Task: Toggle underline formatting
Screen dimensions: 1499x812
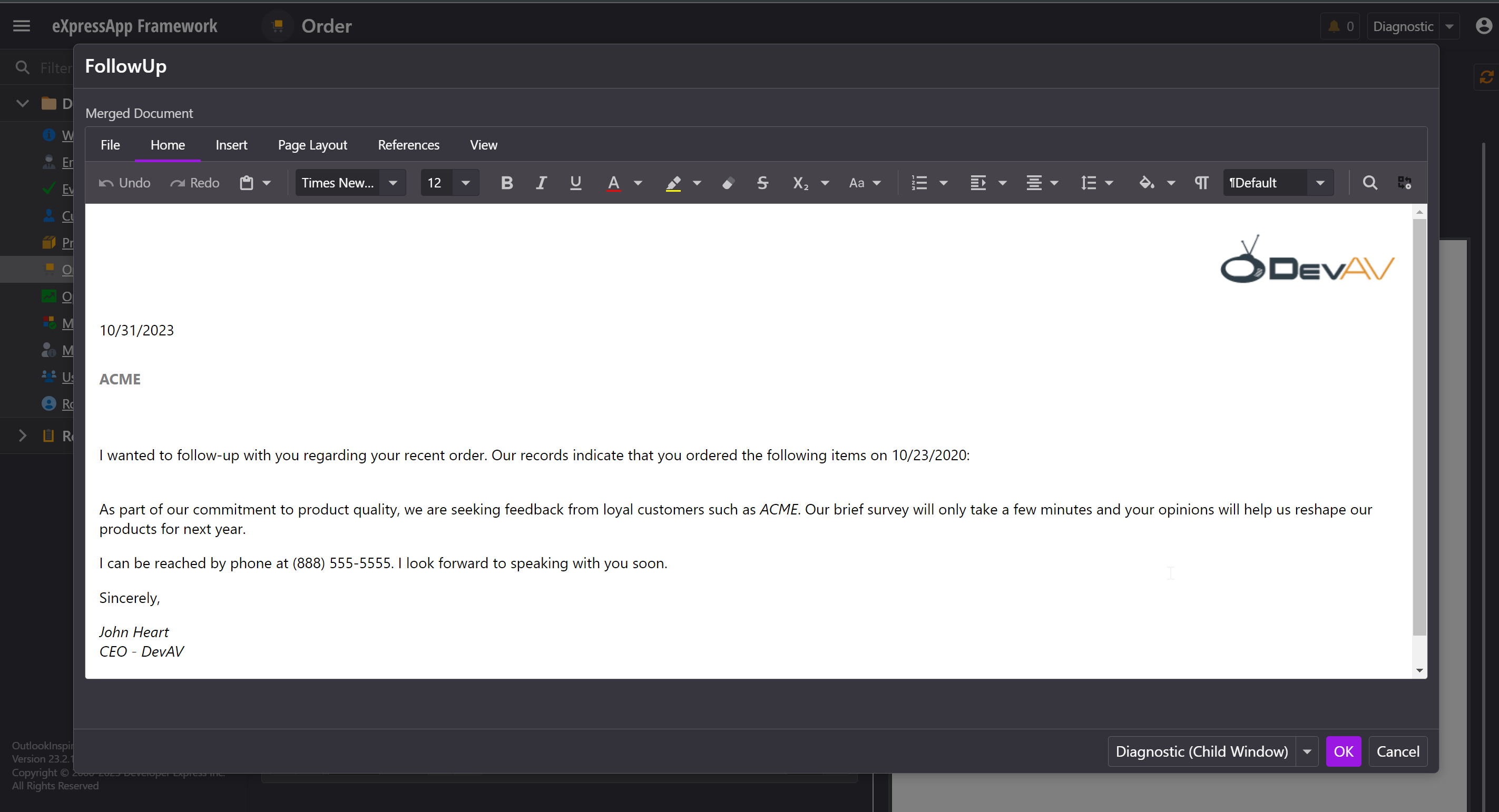Action: 575,183
